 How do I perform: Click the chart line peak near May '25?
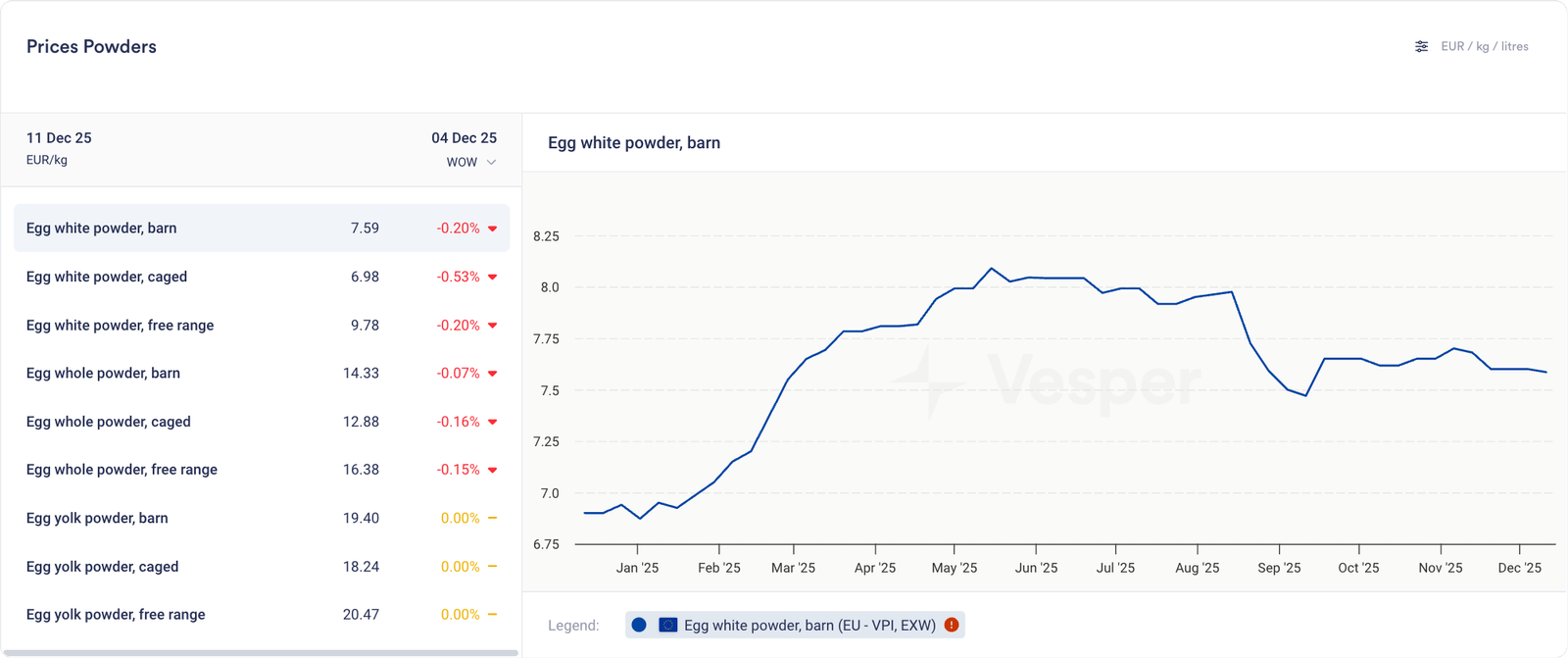pyautogui.click(x=992, y=269)
